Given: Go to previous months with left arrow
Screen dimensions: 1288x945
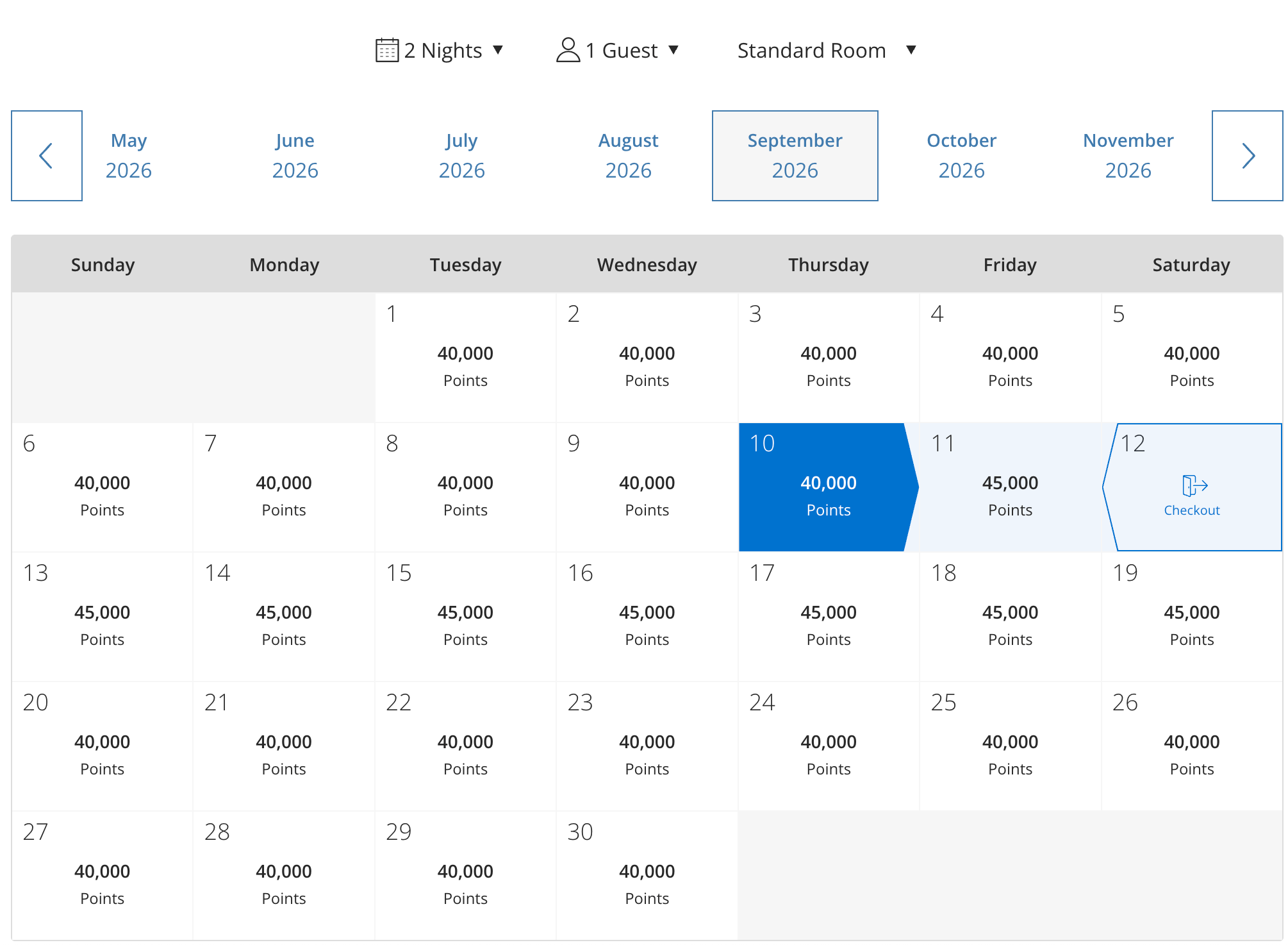Looking at the screenshot, I should pyautogui.click(x=47, y=156).
